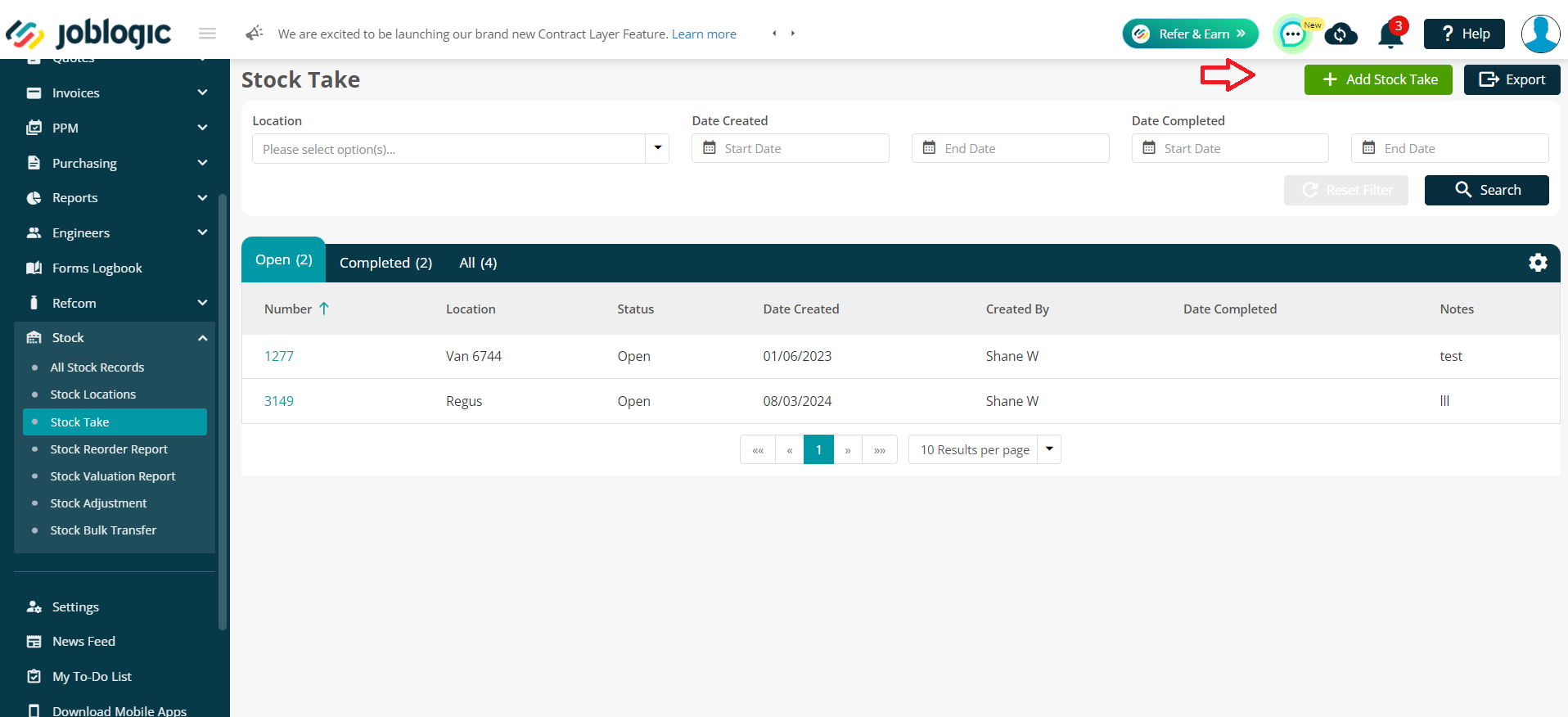The height and width of the screenshot is (717, 1568).
Task: Open All Stock Records menu item
Action: (97, 368)
